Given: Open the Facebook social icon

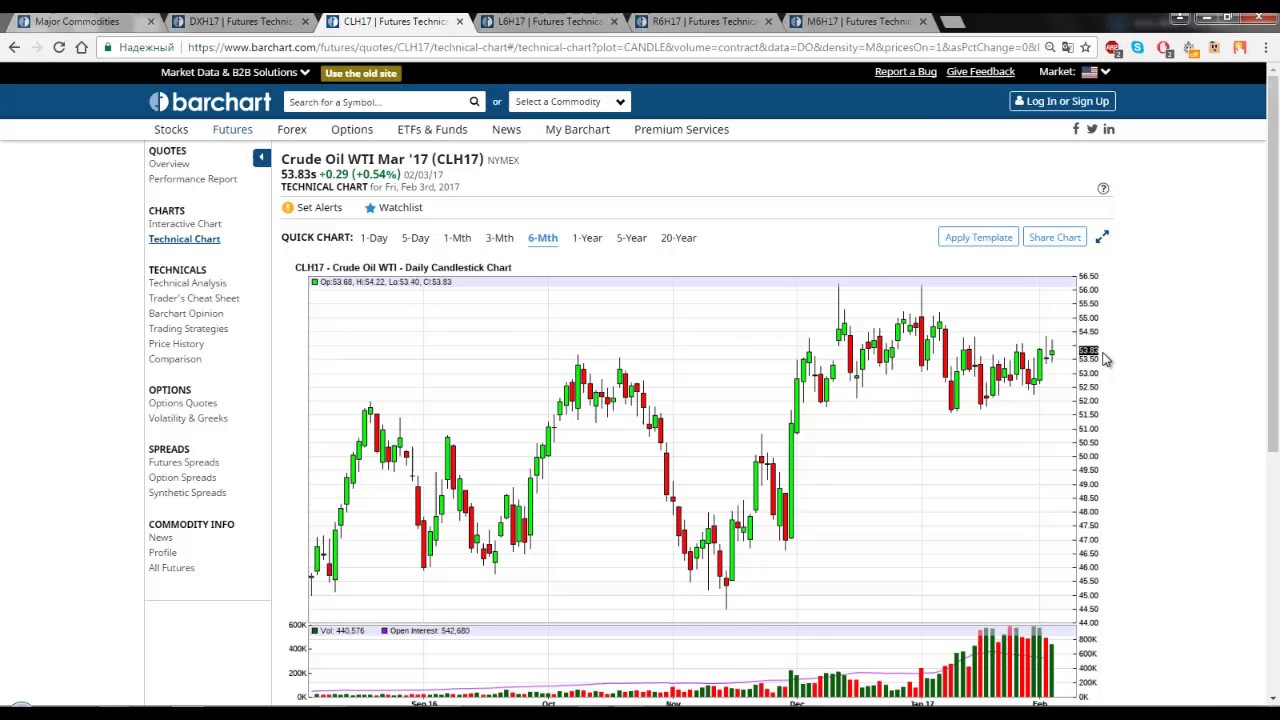Looking at the screenshot, I should 1076,129.
